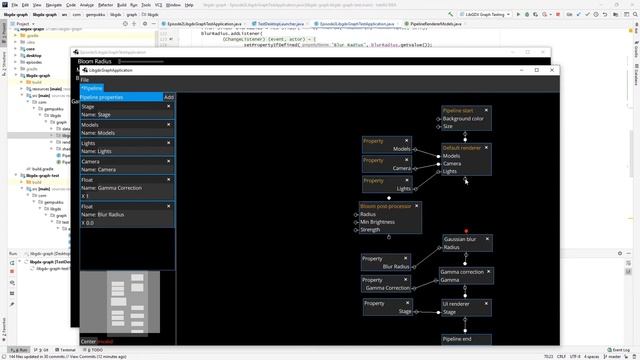Open the Project view dropdown
The image size is (640, 360).
pos(22,24)
